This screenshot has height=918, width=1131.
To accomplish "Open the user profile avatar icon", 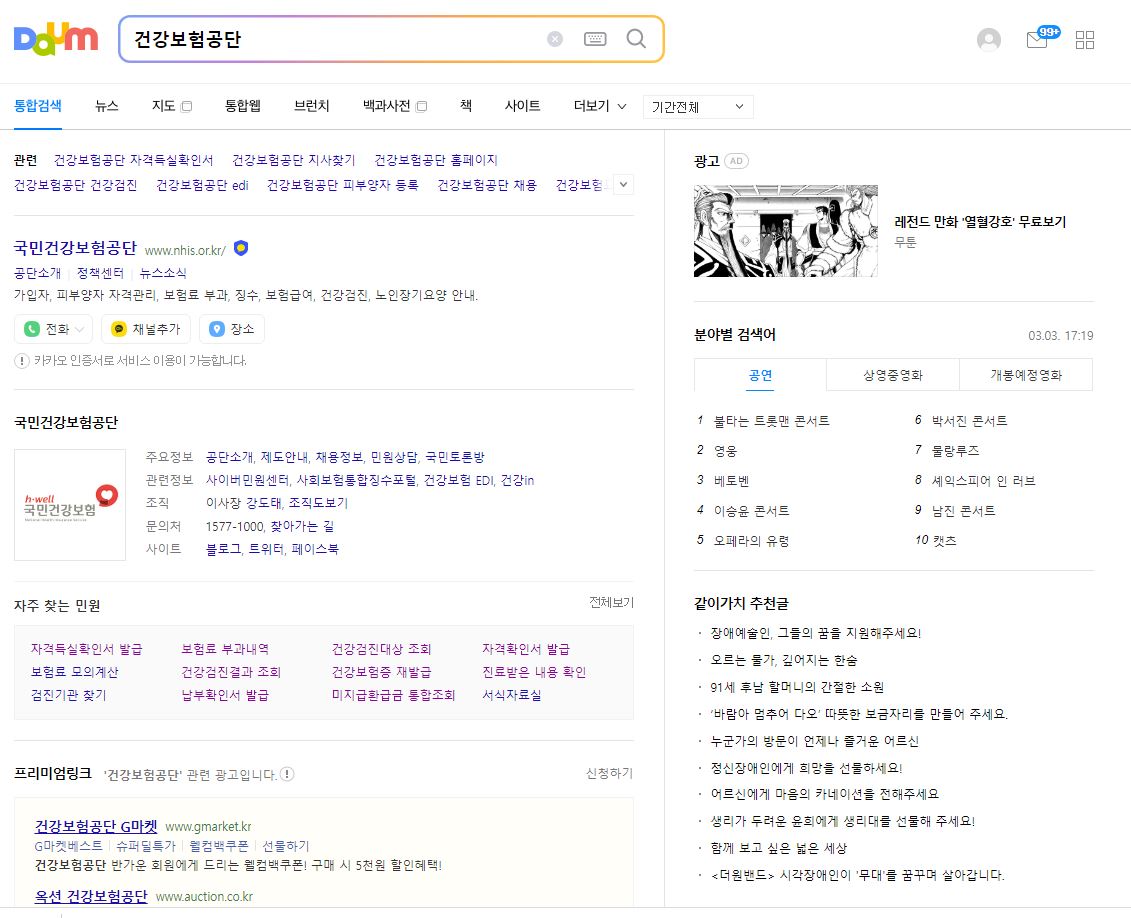I will 989,39.
